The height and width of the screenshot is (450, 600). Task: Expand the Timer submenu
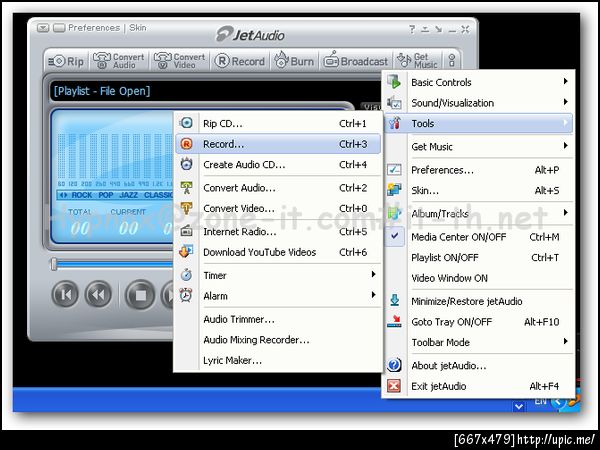(373, 274)
